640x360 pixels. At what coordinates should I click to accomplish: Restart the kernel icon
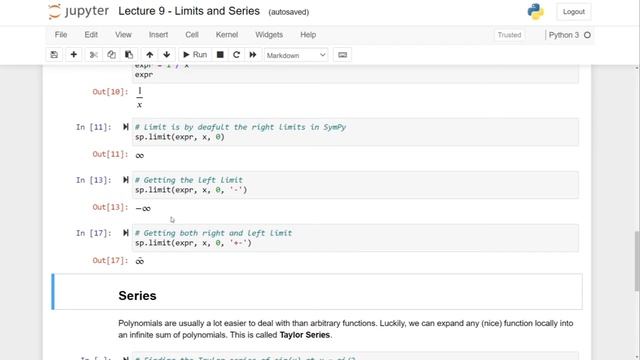236,55
